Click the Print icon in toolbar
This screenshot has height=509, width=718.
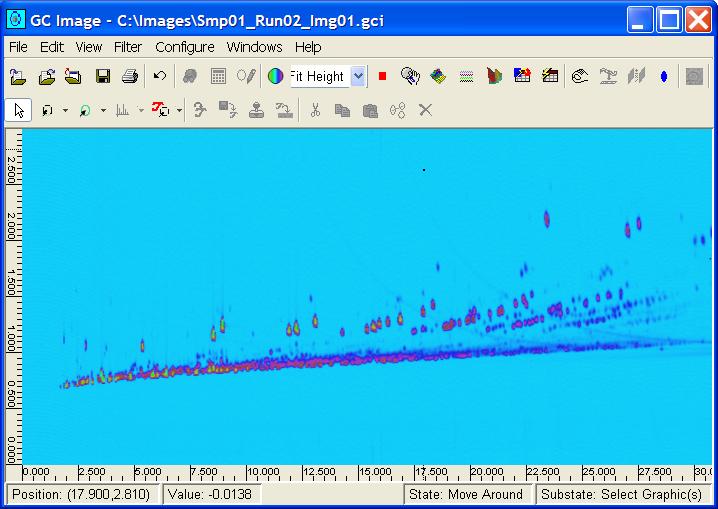click(129, 76)
